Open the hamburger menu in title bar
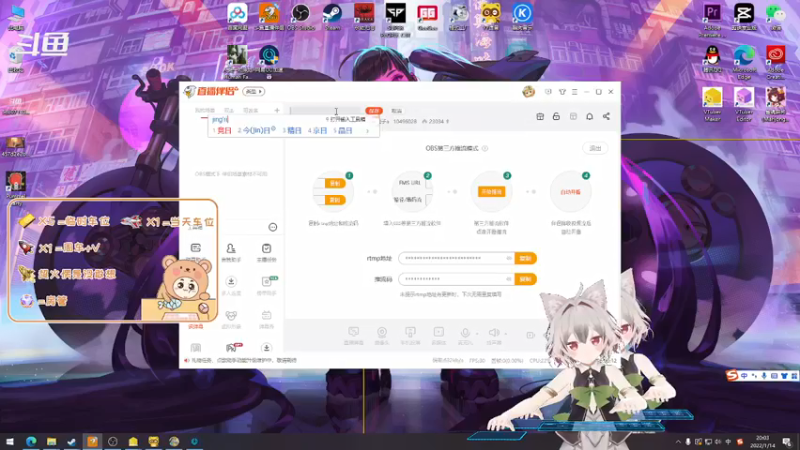This screenshot has height=450, width=800. [574, 92]
